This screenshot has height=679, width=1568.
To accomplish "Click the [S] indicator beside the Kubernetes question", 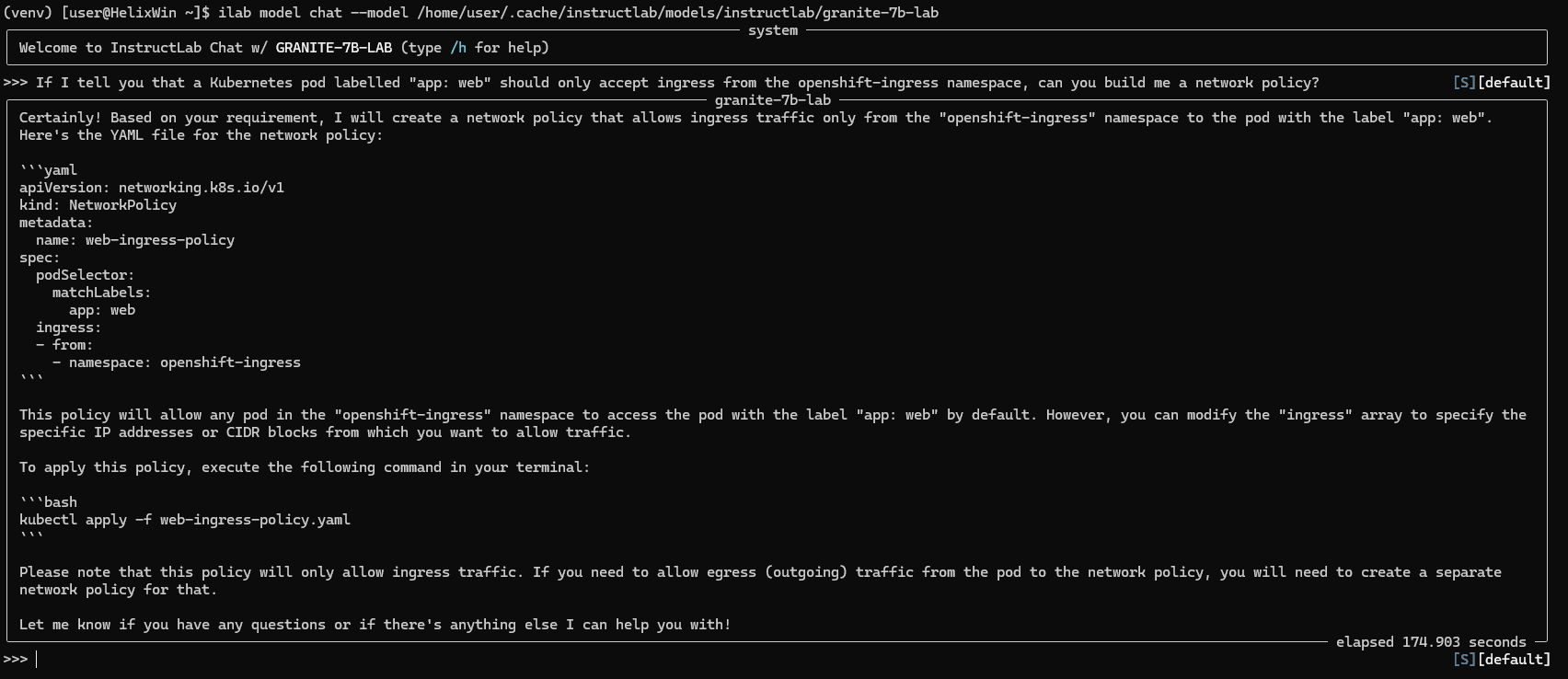I will (x=1464, y=83).
